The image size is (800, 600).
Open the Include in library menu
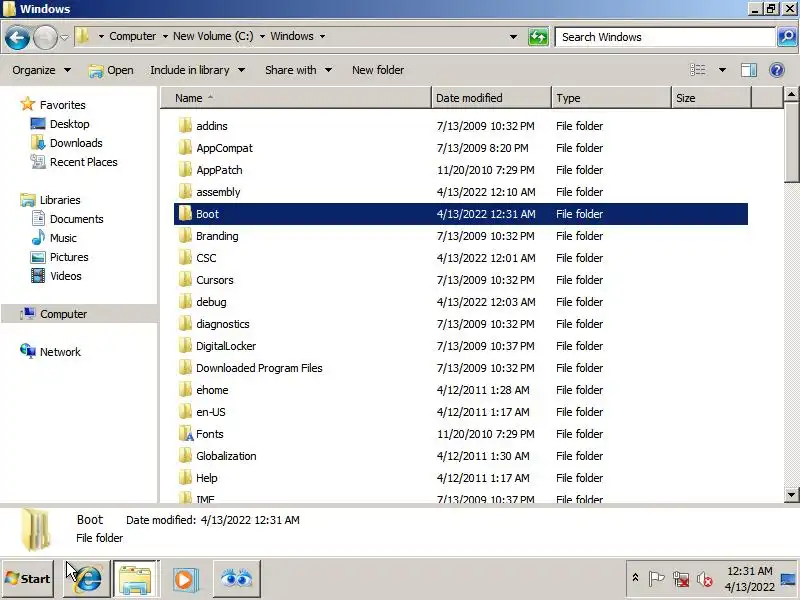(197, 70)
